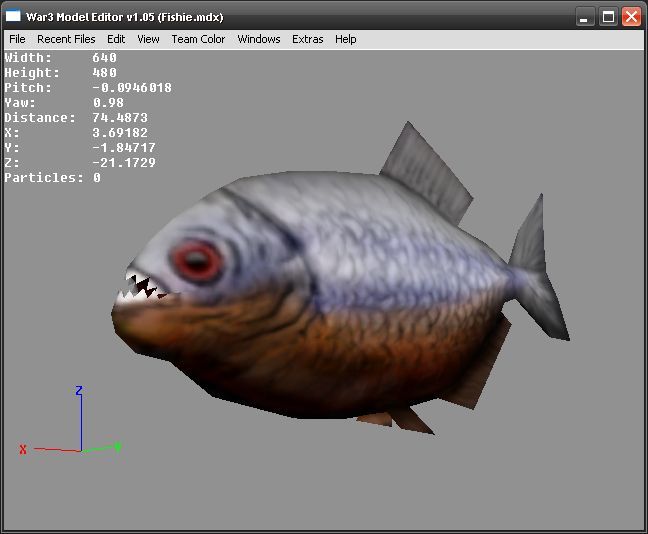648x534 pixels.
Task: Open the Extras menu
Action: click(308, 39)
